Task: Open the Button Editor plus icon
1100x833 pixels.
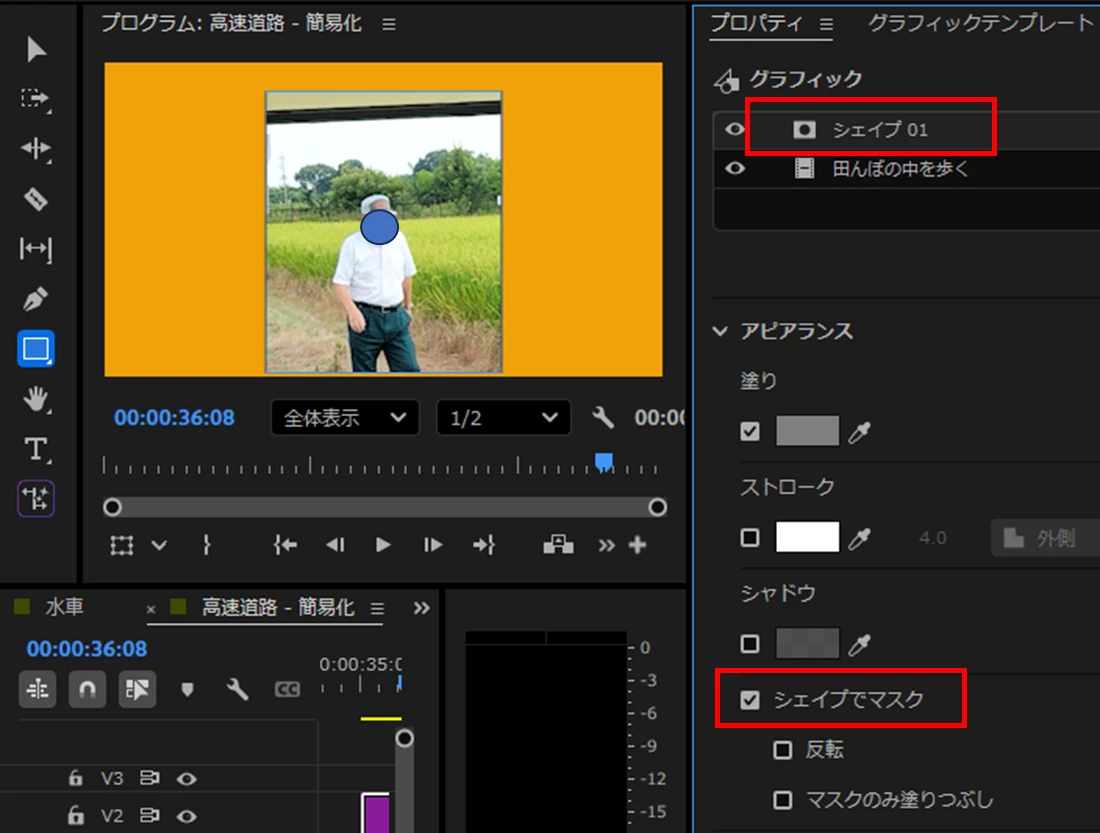Action: [x=637, y=545]
